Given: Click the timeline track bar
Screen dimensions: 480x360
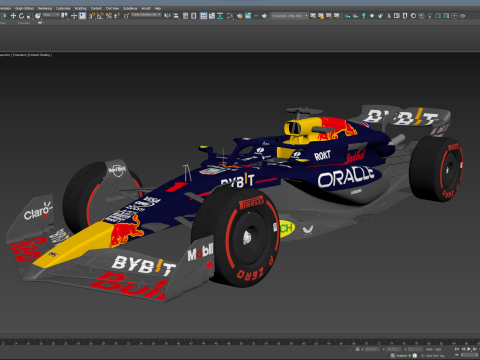Looking at the screenshot, I should click(x=240, y=342).
